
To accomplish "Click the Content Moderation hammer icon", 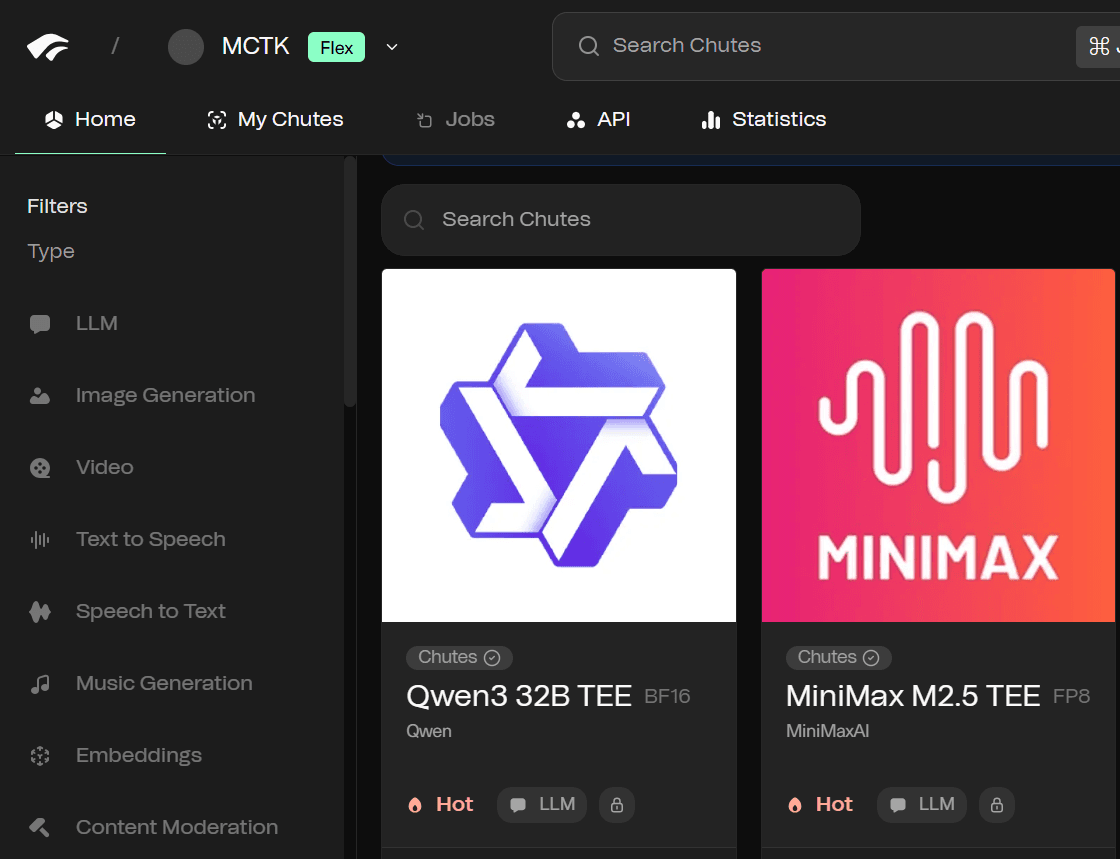I will (x=40, y=828).
